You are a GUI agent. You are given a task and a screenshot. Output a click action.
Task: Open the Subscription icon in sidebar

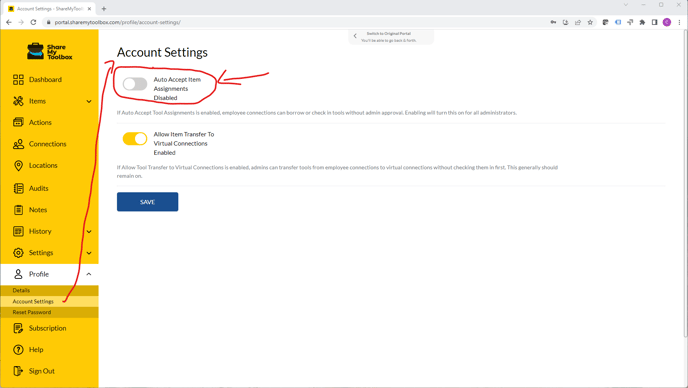coord(18,328)
